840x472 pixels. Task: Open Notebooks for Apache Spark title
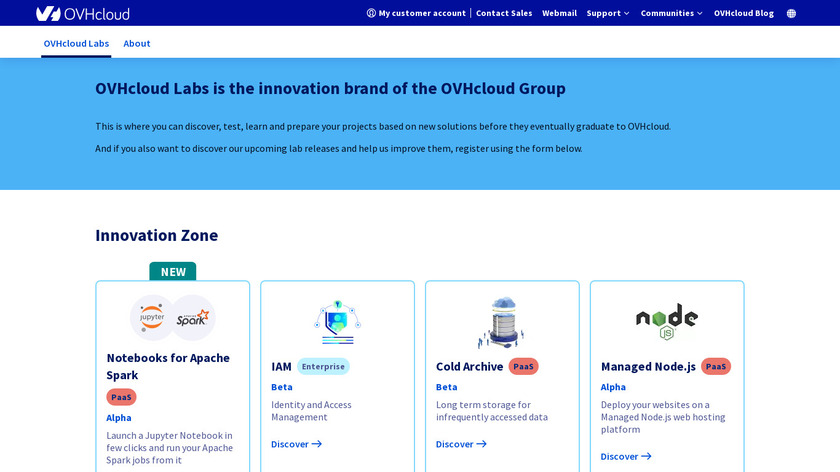168,366
